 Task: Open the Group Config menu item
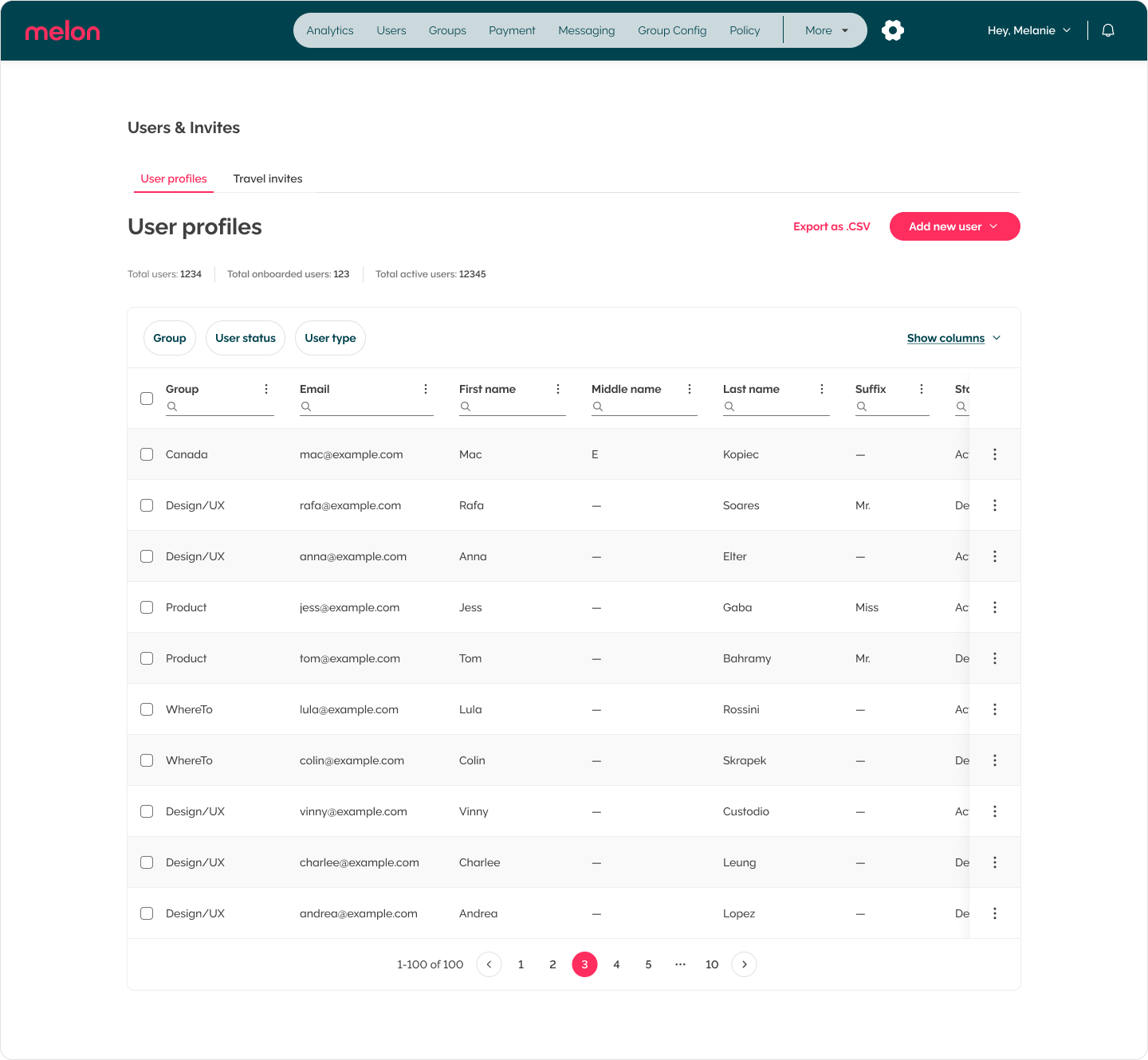(x=672, y=30)
